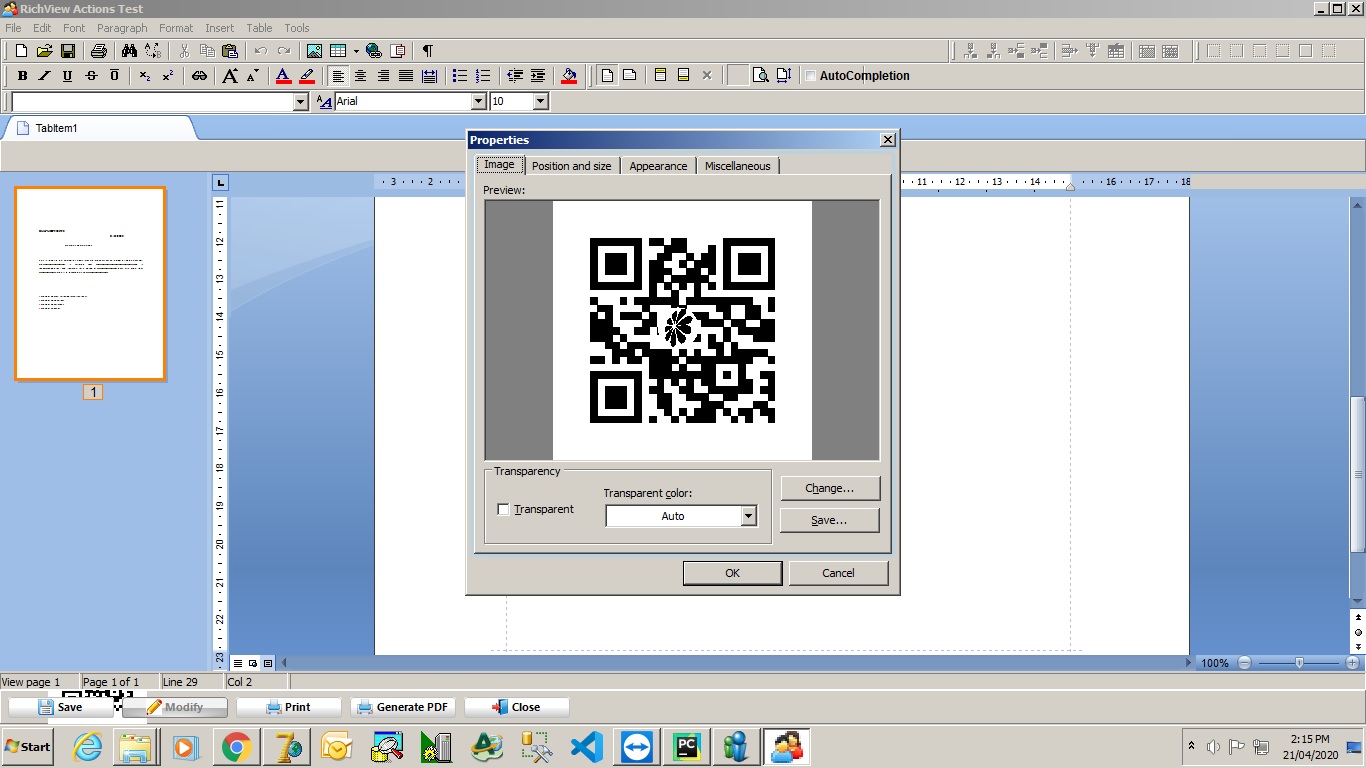Apply bulleted list
Image resolution: width=1366 pixels, height=768 pixels.
pyautogui.click(x=460, y=76)
